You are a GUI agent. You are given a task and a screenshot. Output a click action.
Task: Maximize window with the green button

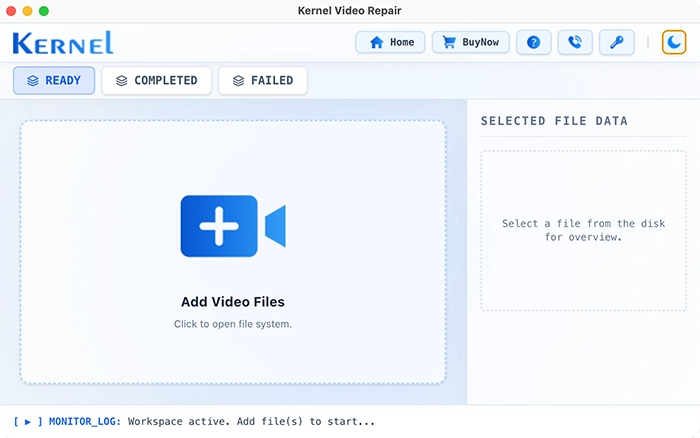tap(44, 11)
